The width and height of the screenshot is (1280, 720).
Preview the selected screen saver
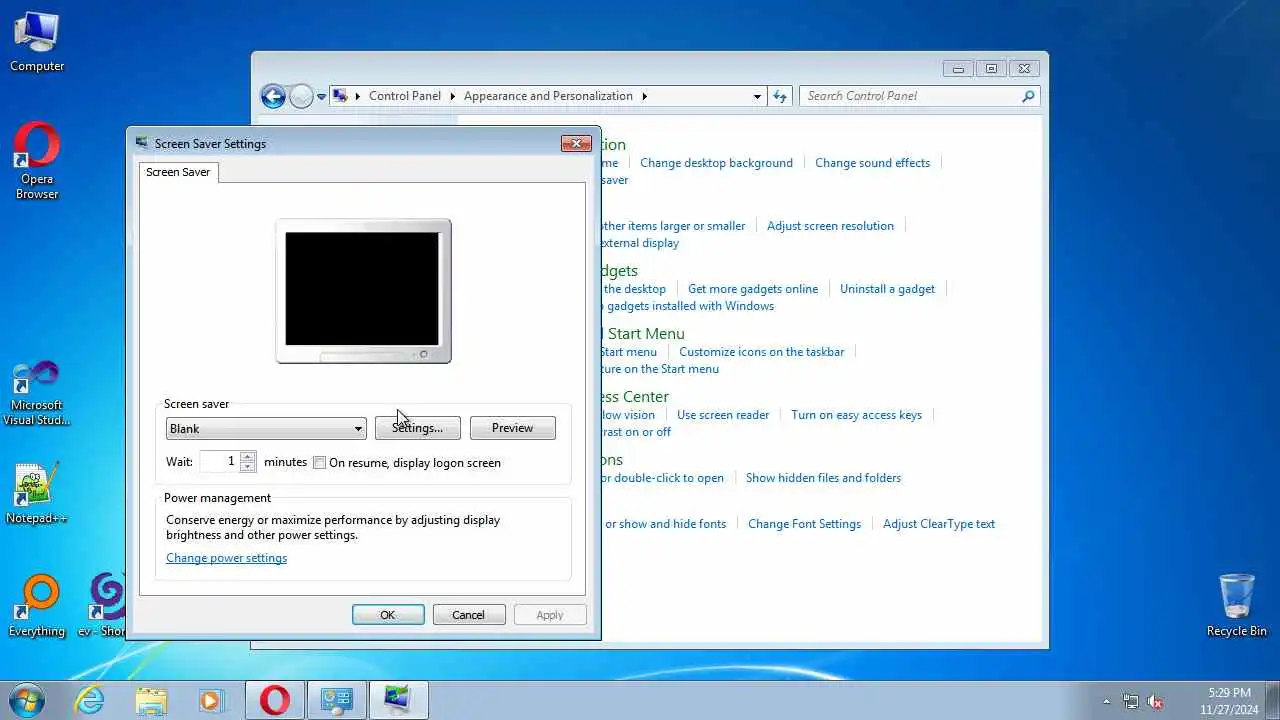pyautogui.click(x=512, y=428)
